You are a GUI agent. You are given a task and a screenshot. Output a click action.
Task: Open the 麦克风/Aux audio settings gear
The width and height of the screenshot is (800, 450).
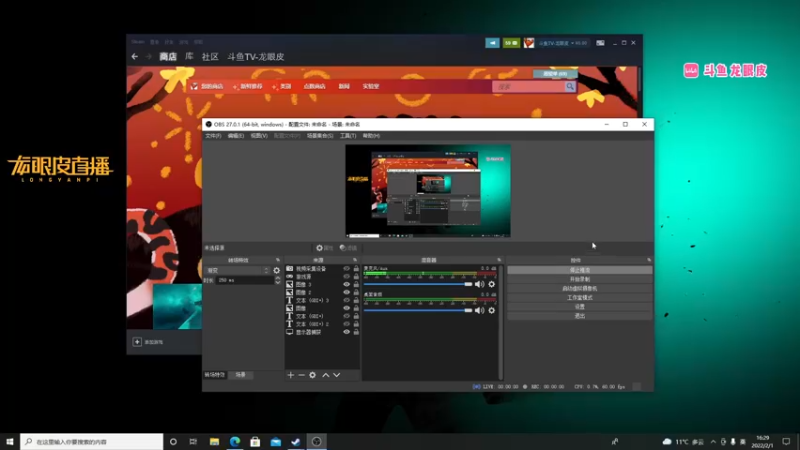tap(491, 284)
